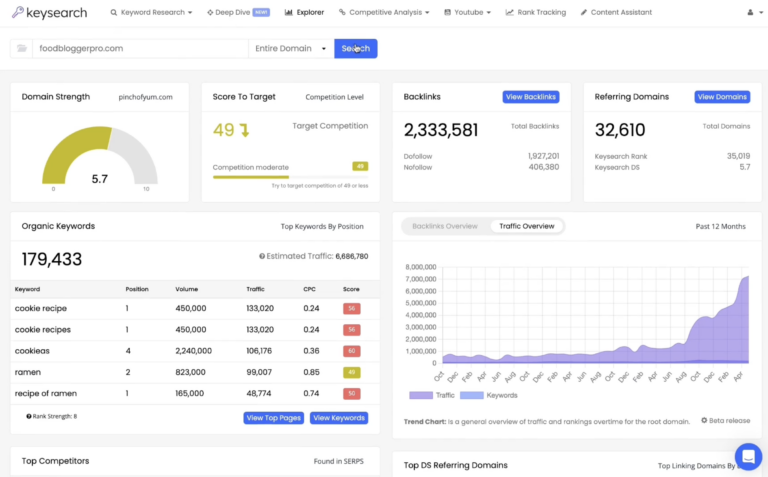Click the organic keywords count 179,433
Image resolution: width=768 pixels, height=477 pixels.
[x=51, y=259]
